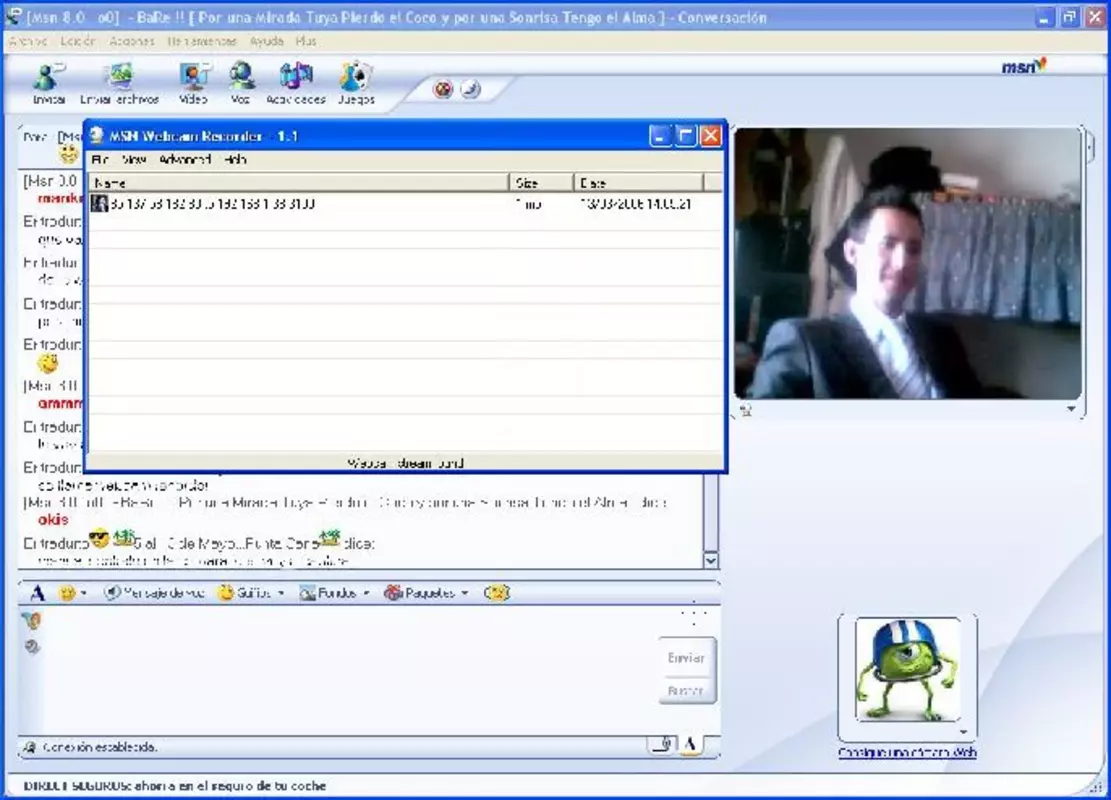This screenshot has height=800, width=1111.
Task: Open Edición menu in Messenger window
Action: pos(77,41)
